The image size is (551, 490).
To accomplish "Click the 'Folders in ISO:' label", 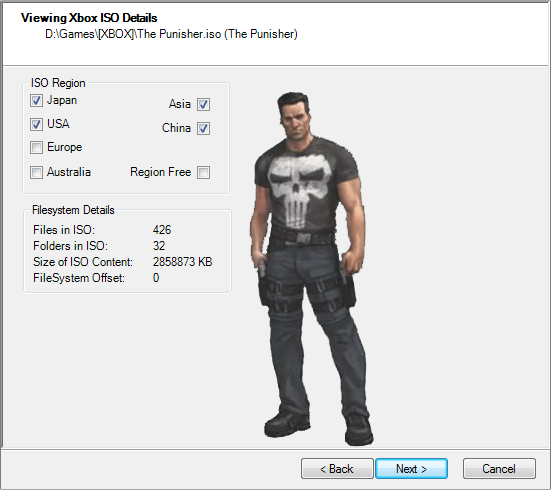I will pos(70,246).
